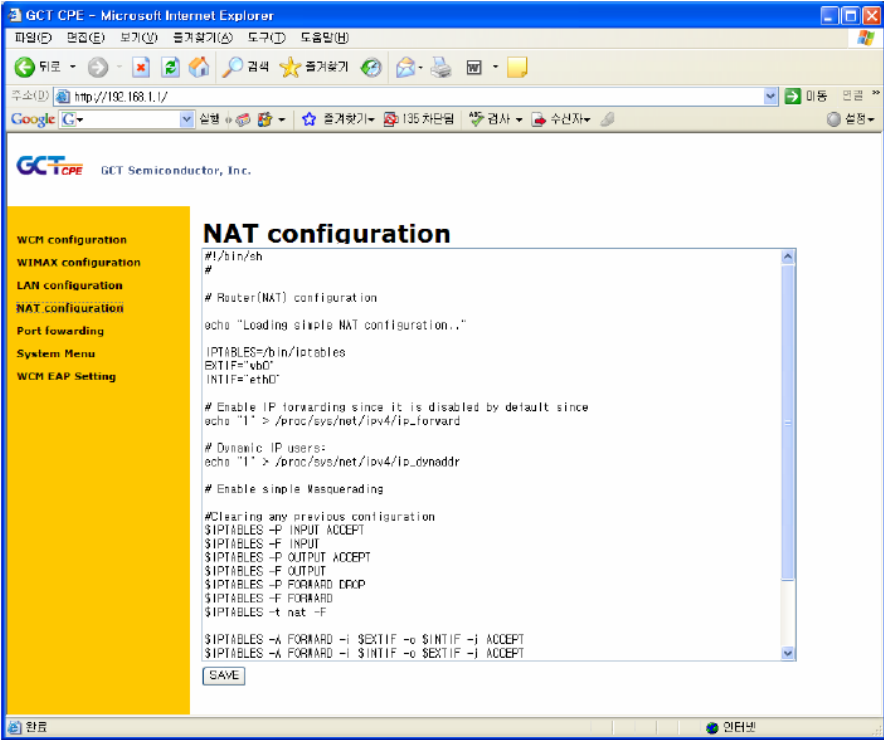Click the 수신자 send-to dropdown label

(x=569, y=119)
